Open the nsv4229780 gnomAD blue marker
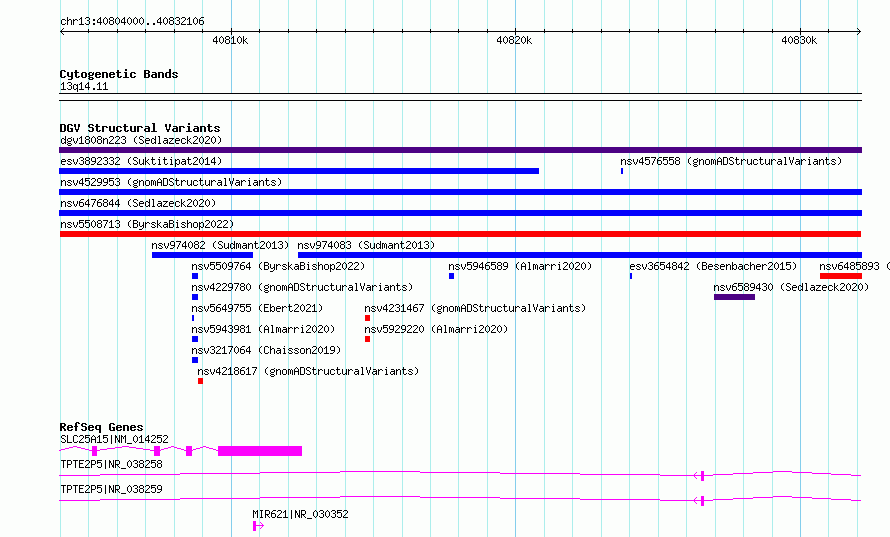This screenshot has width=890, height=537. click(195, 297)
